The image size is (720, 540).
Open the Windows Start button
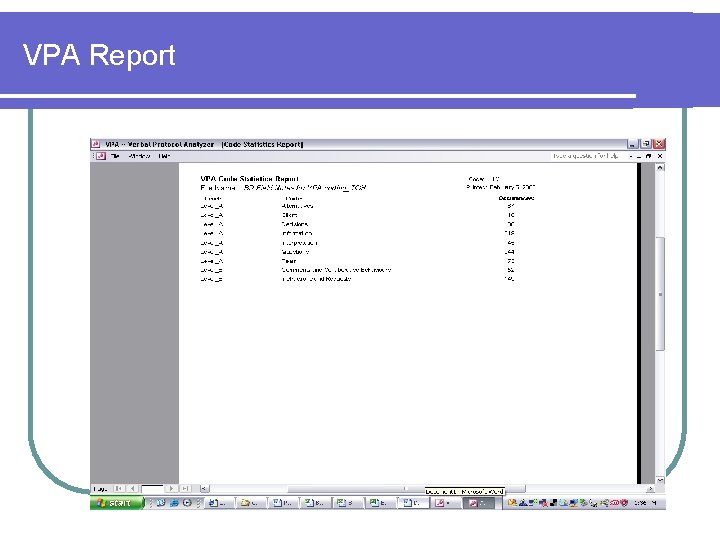click(117, 503)
